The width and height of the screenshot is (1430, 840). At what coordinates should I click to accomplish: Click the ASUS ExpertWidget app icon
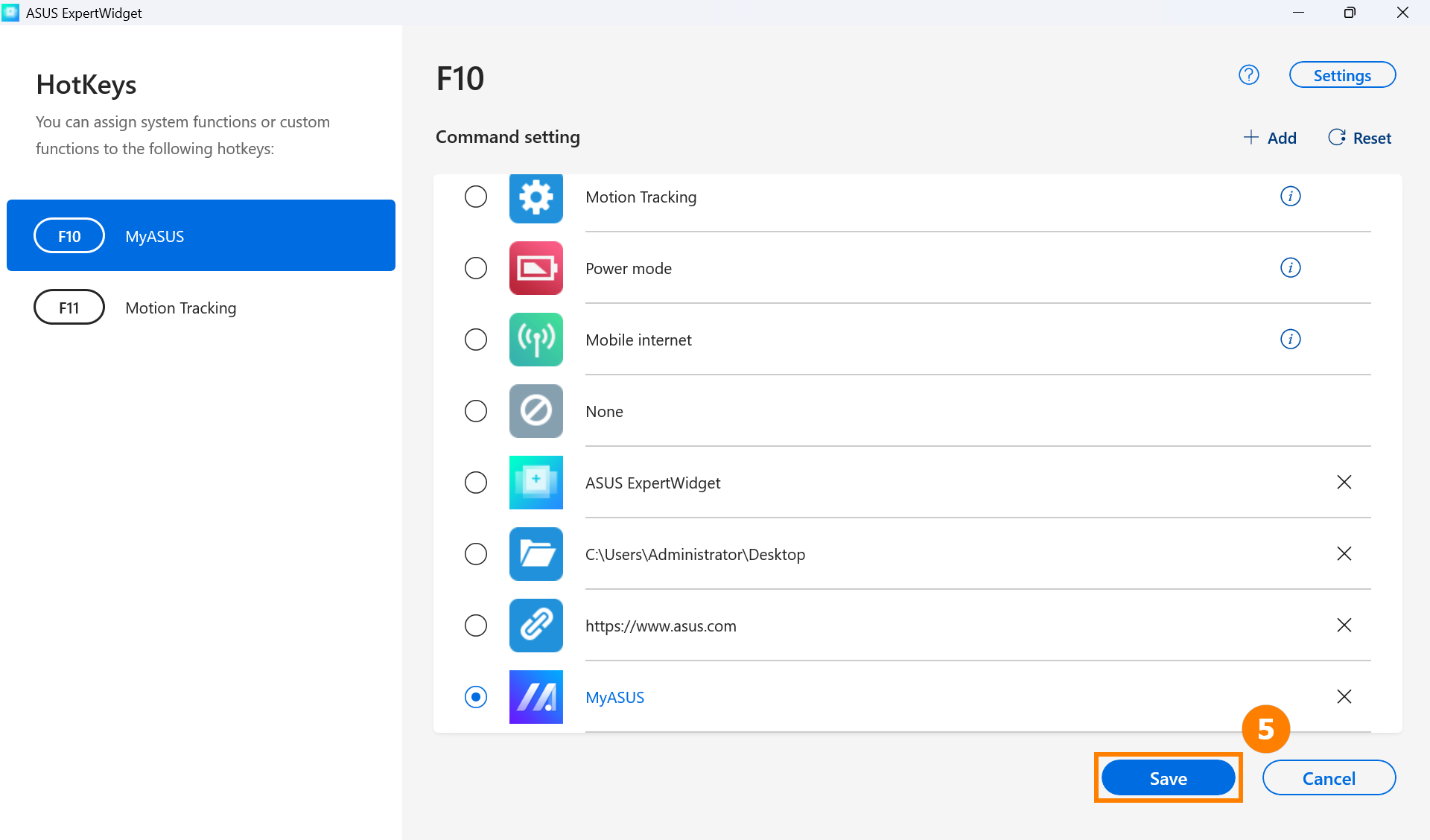[x=536, y=483]
